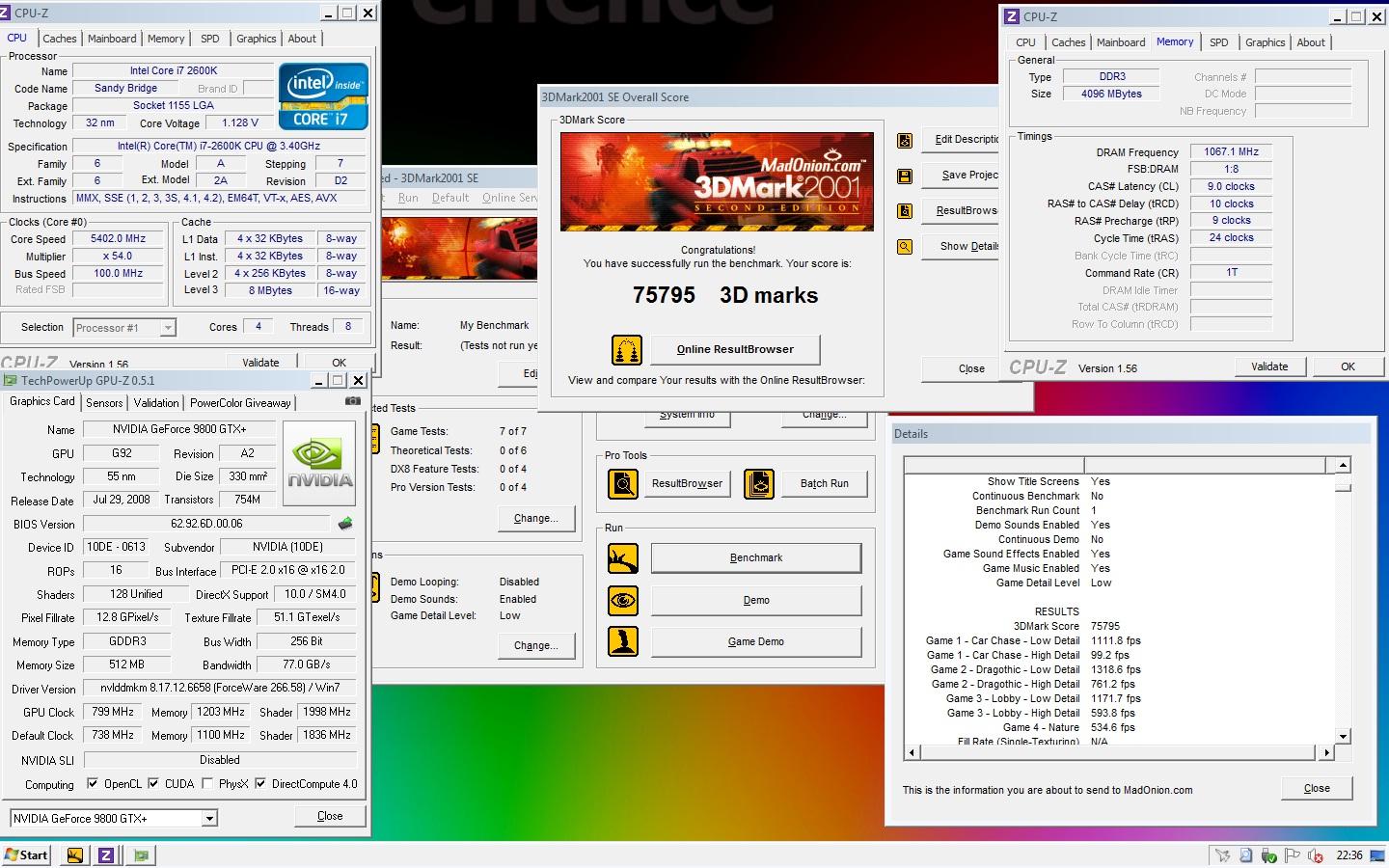Click the NVIDIA logo in GPU-Z
The height and width of the screenshot is (868, 1389).
(x=320, y=463)
